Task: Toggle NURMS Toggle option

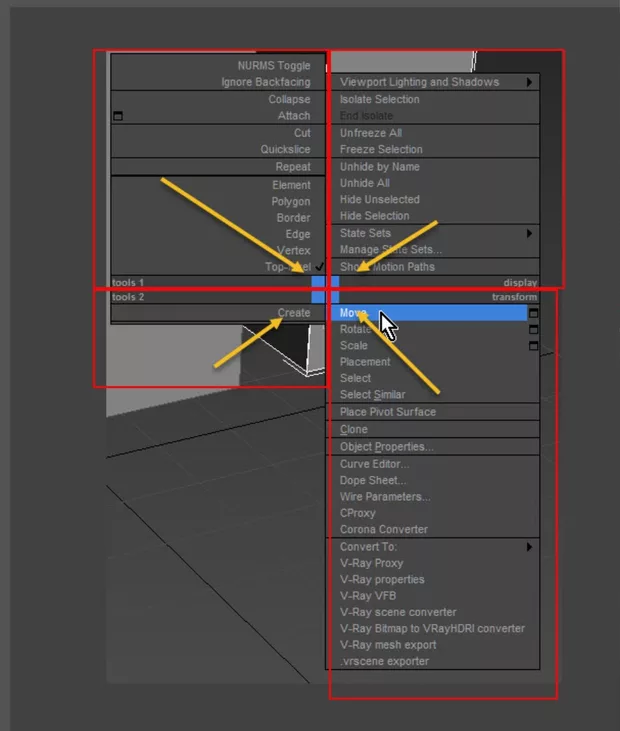Action: coord(273,65)
